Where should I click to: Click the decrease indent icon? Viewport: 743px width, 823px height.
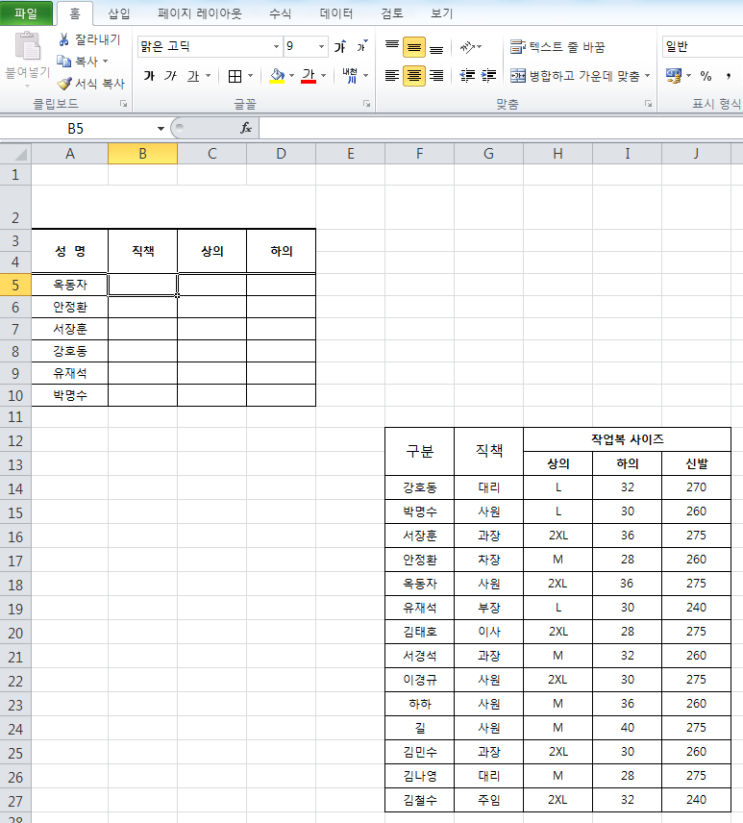pos(467,76)
